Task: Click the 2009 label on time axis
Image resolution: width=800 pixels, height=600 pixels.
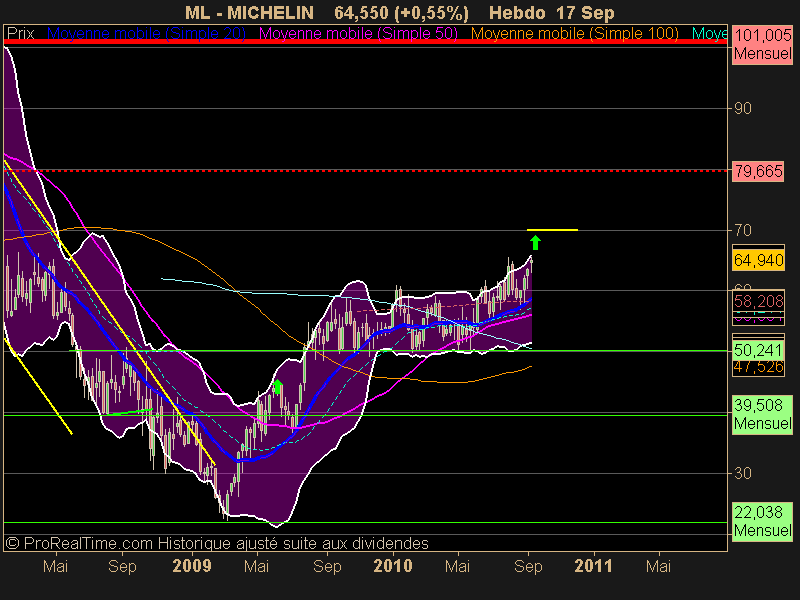Action: (192, 566)
